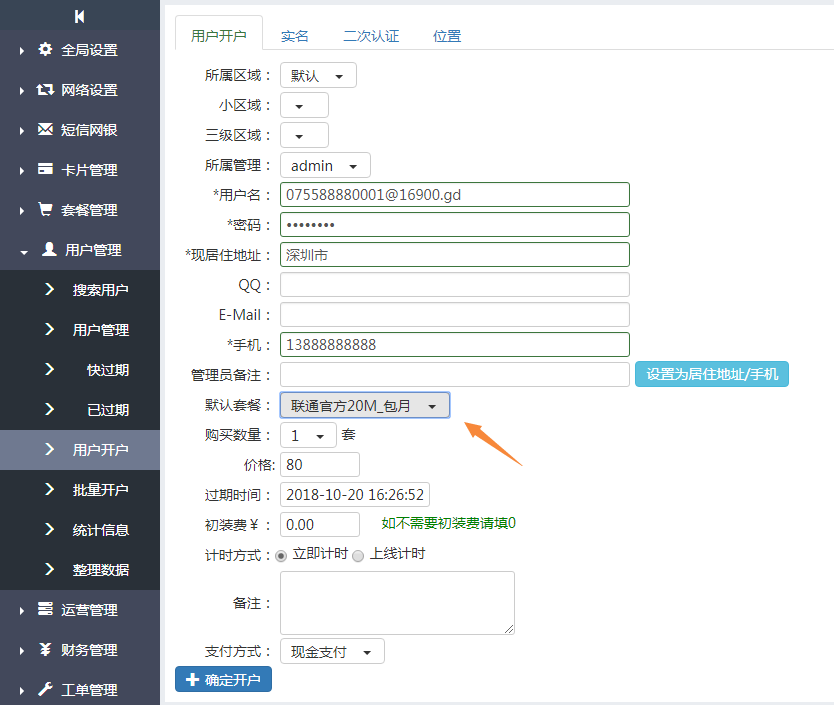Viewport: 834px width, 705px height.
Task: Click the 设置为居住地址/手机 button
Action: click(712, 374)
